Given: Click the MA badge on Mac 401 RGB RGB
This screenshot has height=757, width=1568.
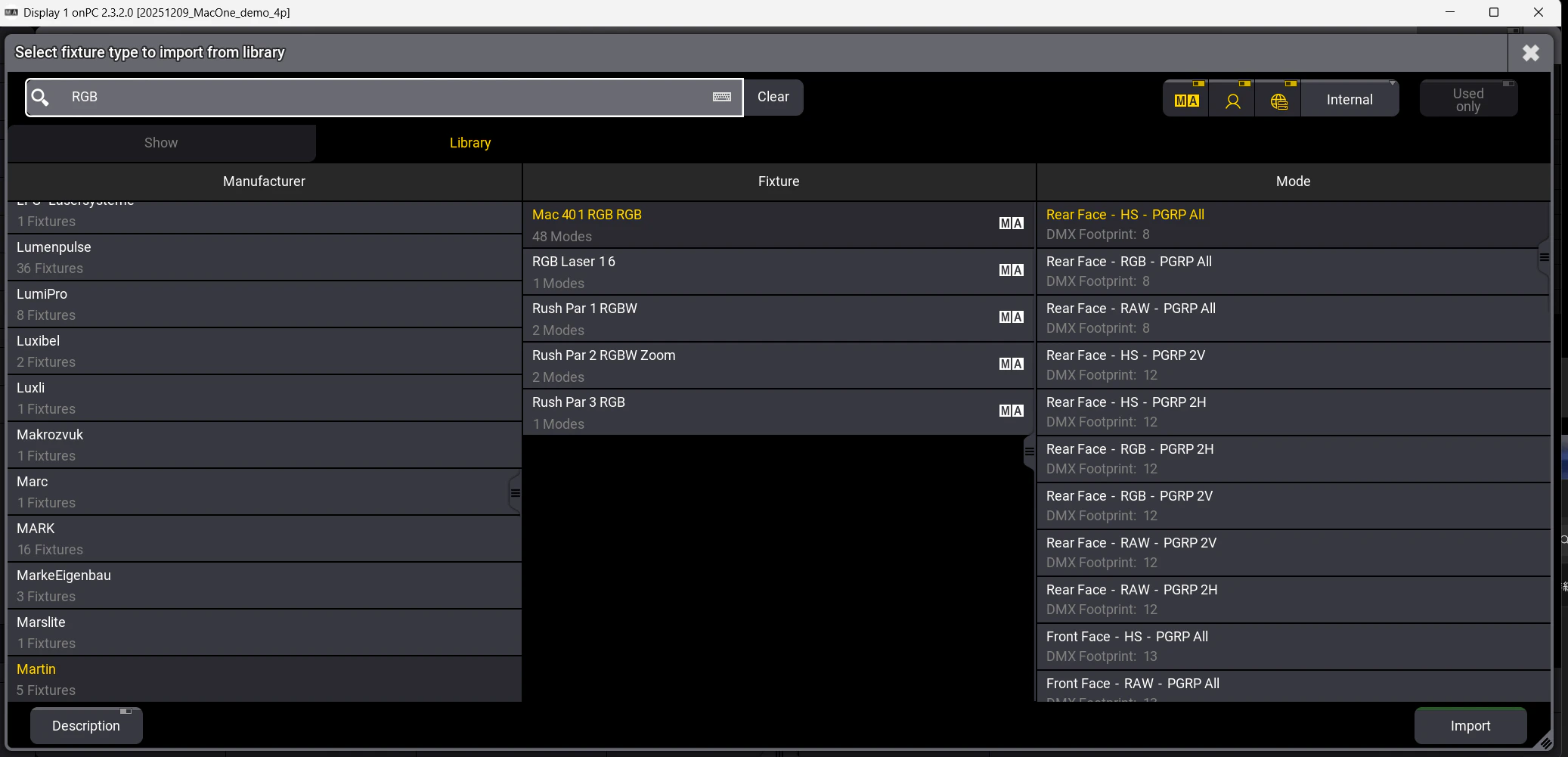Looking at the screenshot, I should pyautogui.click(x=1012, y=223).
